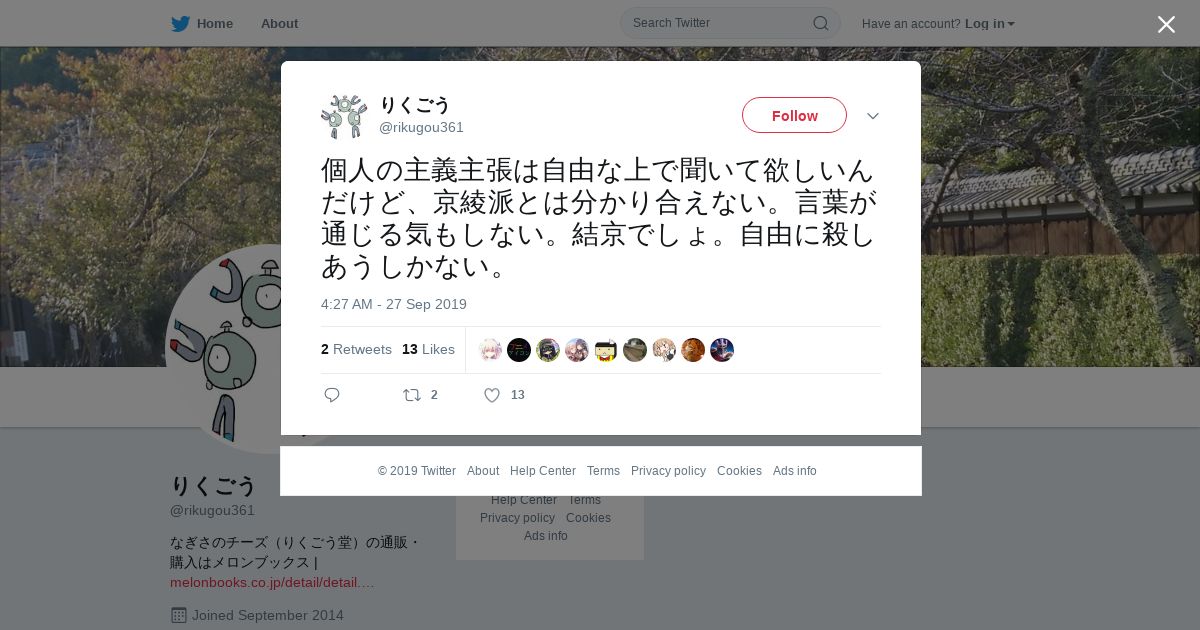The height and width of the screenshot is (630, 1200).
Task: Open the Log in dropdown
Action: click(990, 23)
